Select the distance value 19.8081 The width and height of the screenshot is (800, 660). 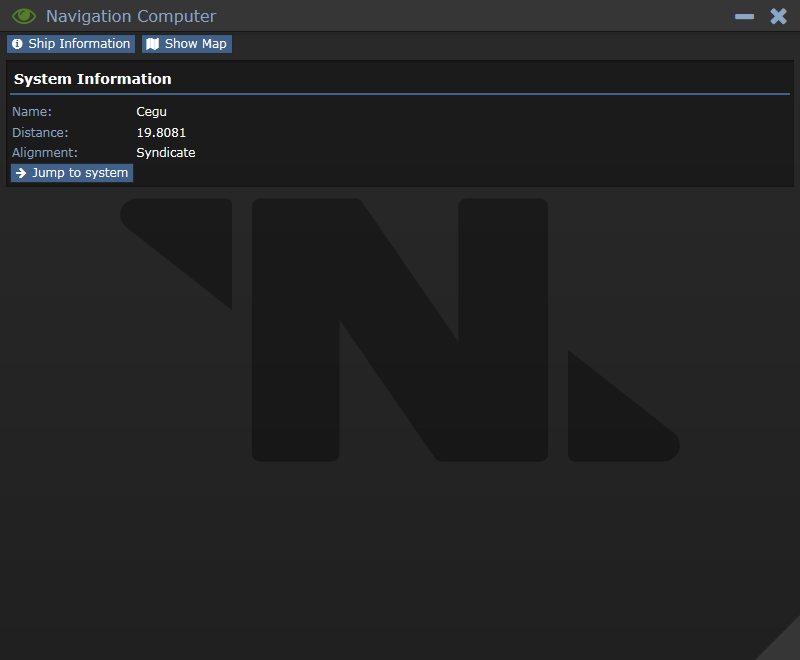[161, 133]
